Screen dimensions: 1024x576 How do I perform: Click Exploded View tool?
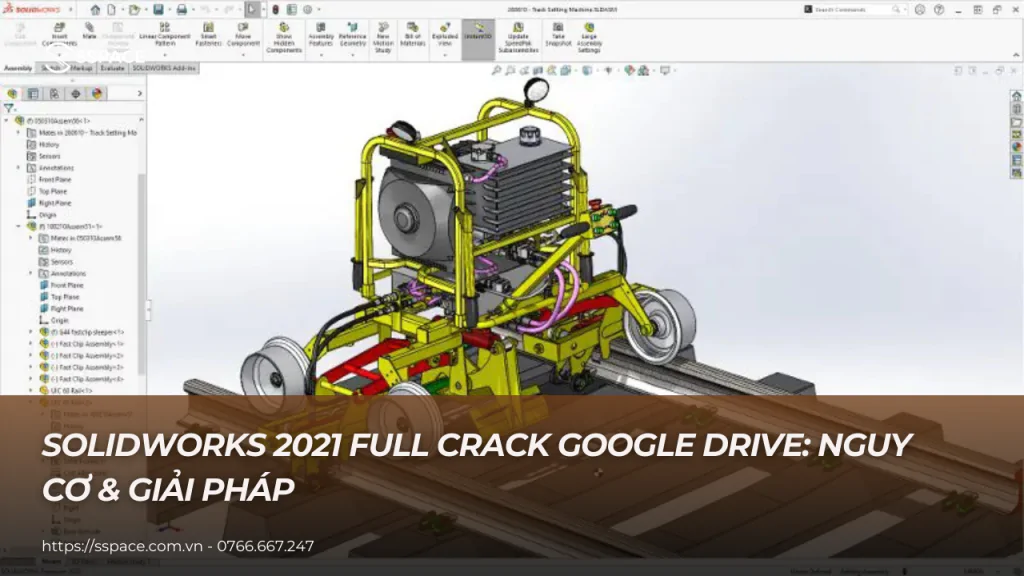(x=445, y=35)
